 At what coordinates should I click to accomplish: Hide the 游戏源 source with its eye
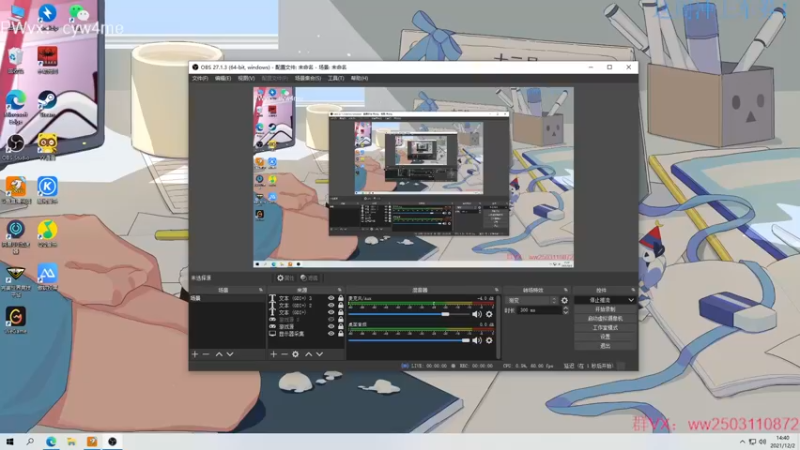coord(331,327)
